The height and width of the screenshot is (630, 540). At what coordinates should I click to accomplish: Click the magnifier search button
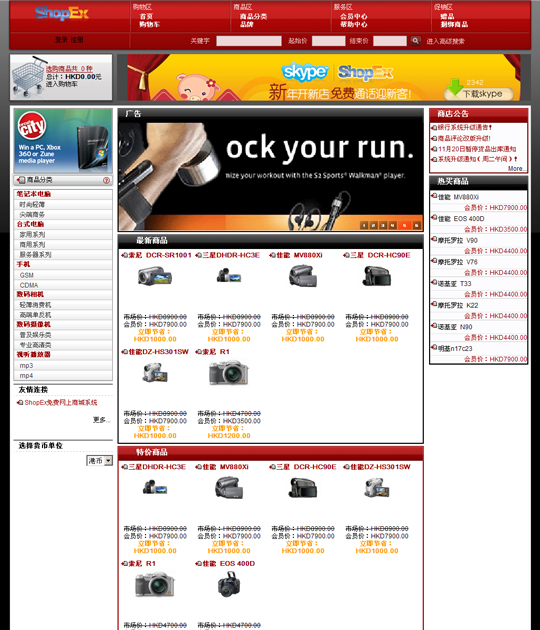(x=416, y=41)
